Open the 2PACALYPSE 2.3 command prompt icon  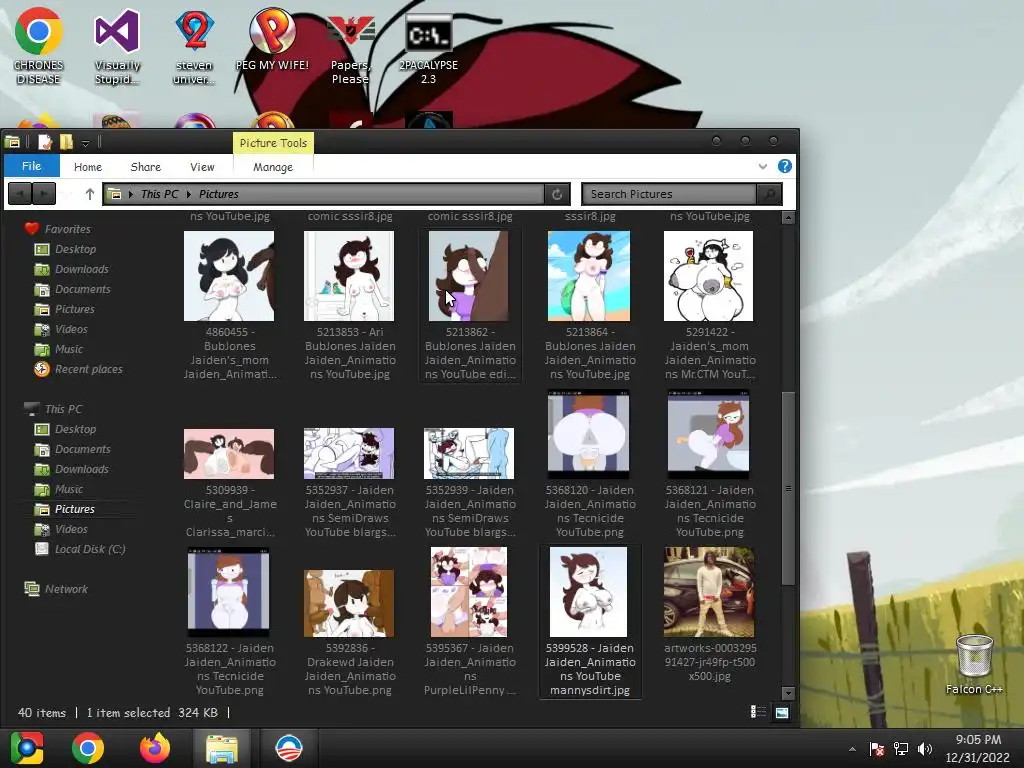pyautogui.click(x=428, y=47)
